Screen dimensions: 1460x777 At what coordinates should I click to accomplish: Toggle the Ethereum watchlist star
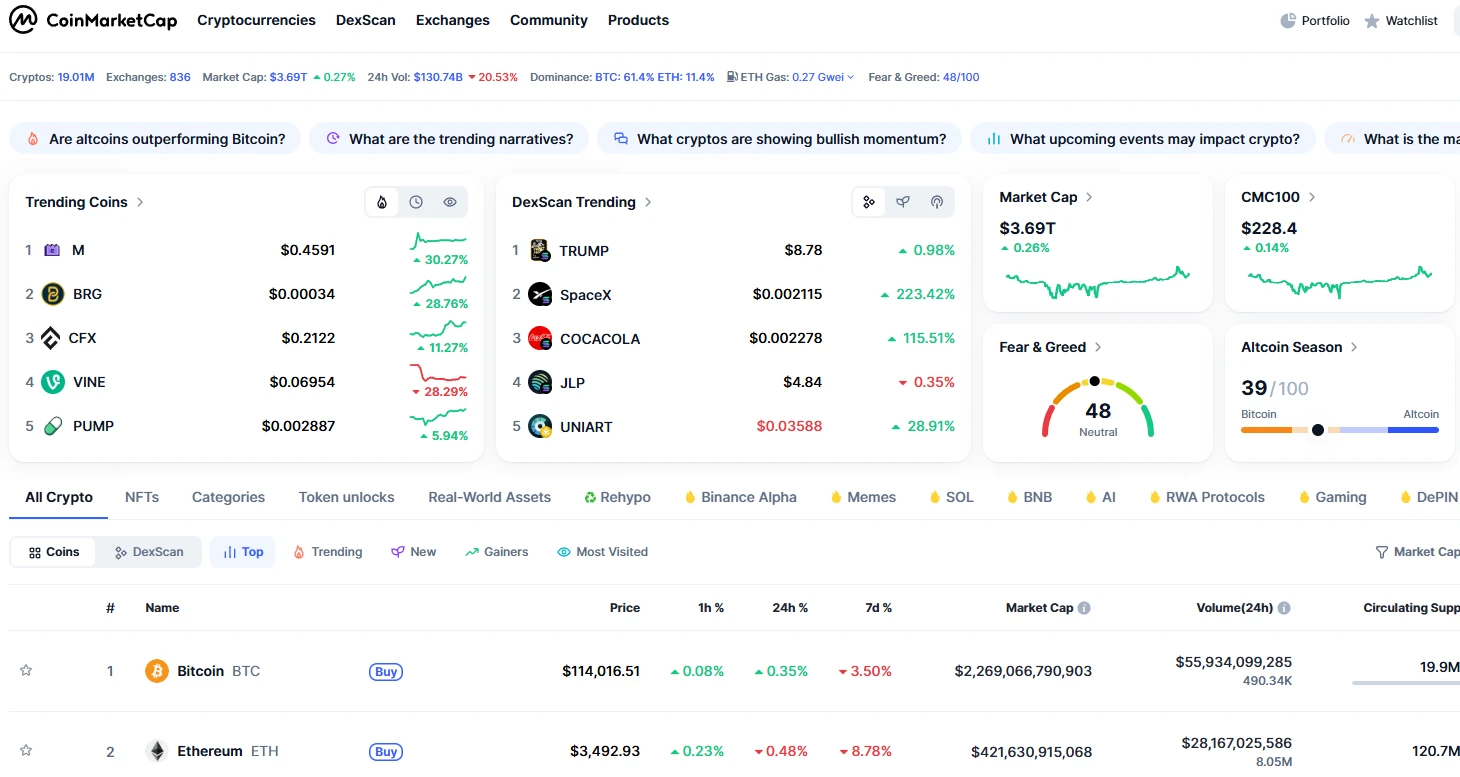coord(26,750)
